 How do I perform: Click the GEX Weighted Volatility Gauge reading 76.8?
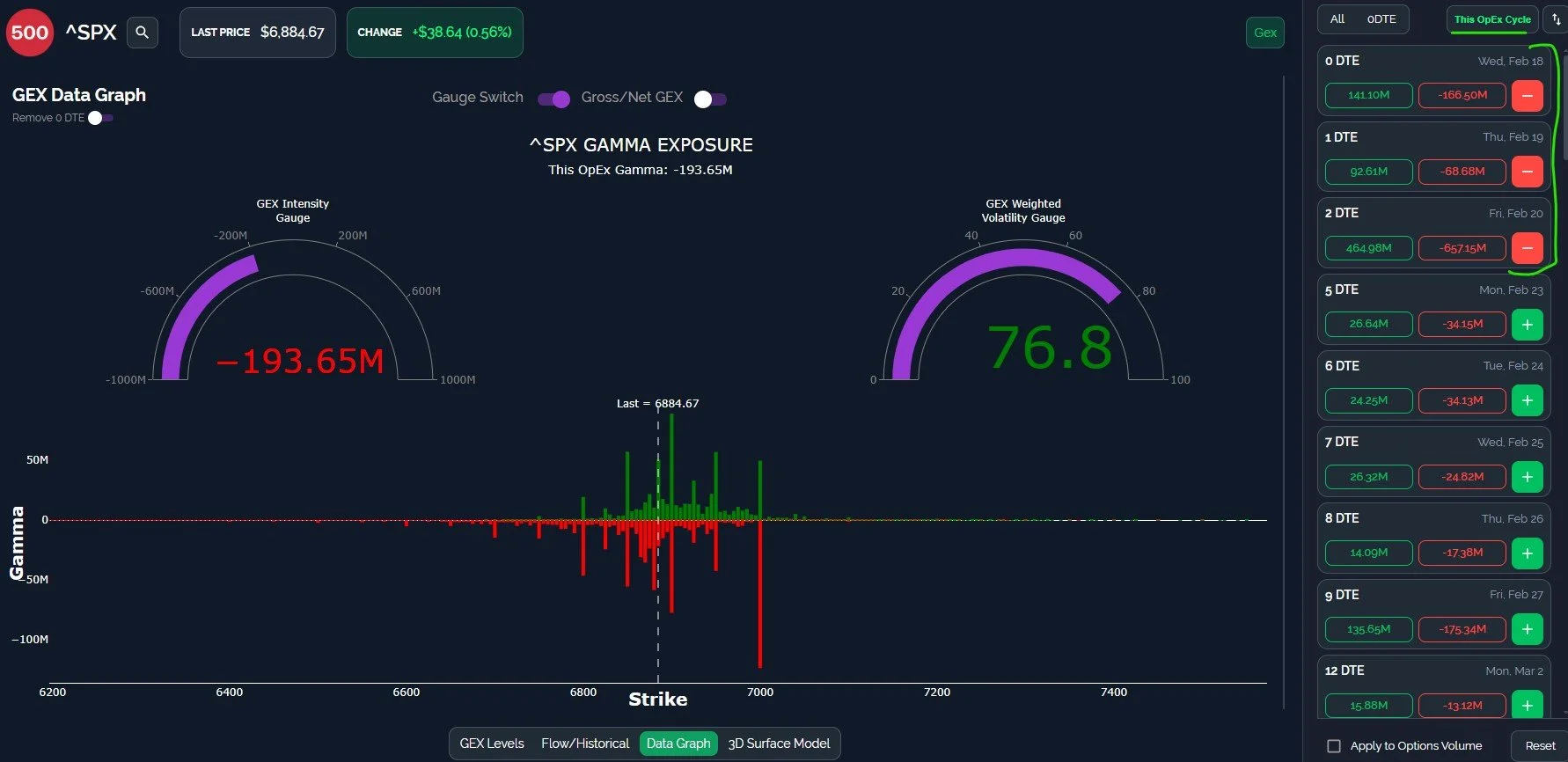(x=1050, y=348)
